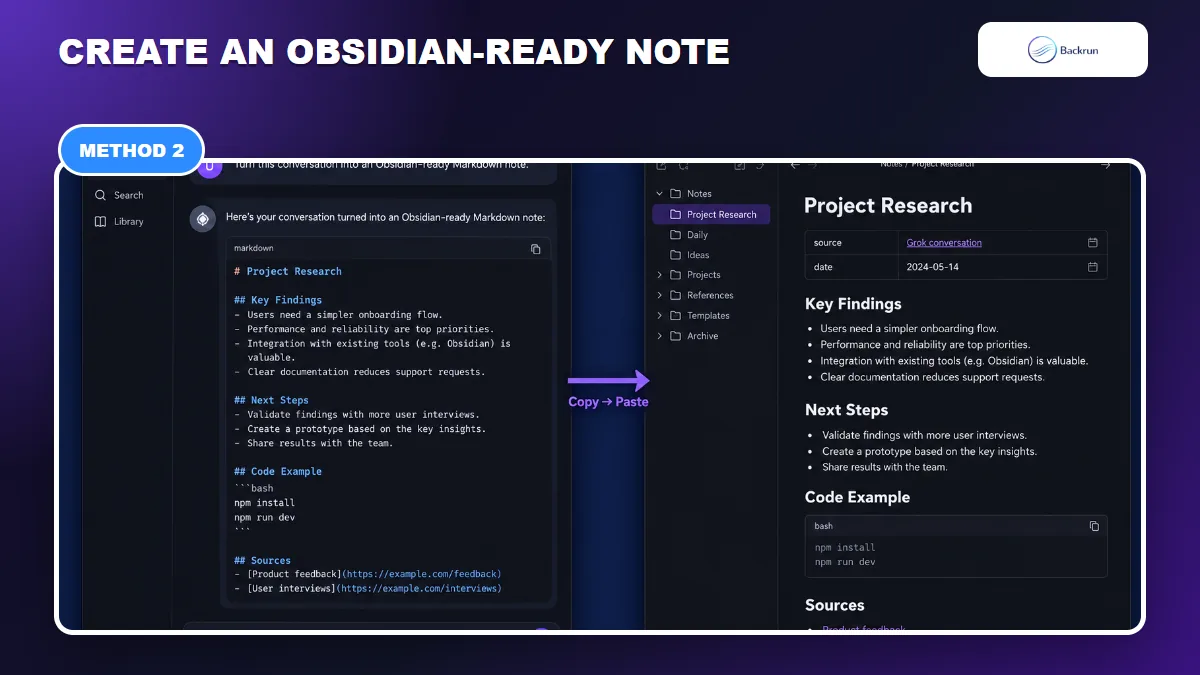Collapse the Notes folder chevron
This screenshot has height=675, width=1200.
coord(660,194)
